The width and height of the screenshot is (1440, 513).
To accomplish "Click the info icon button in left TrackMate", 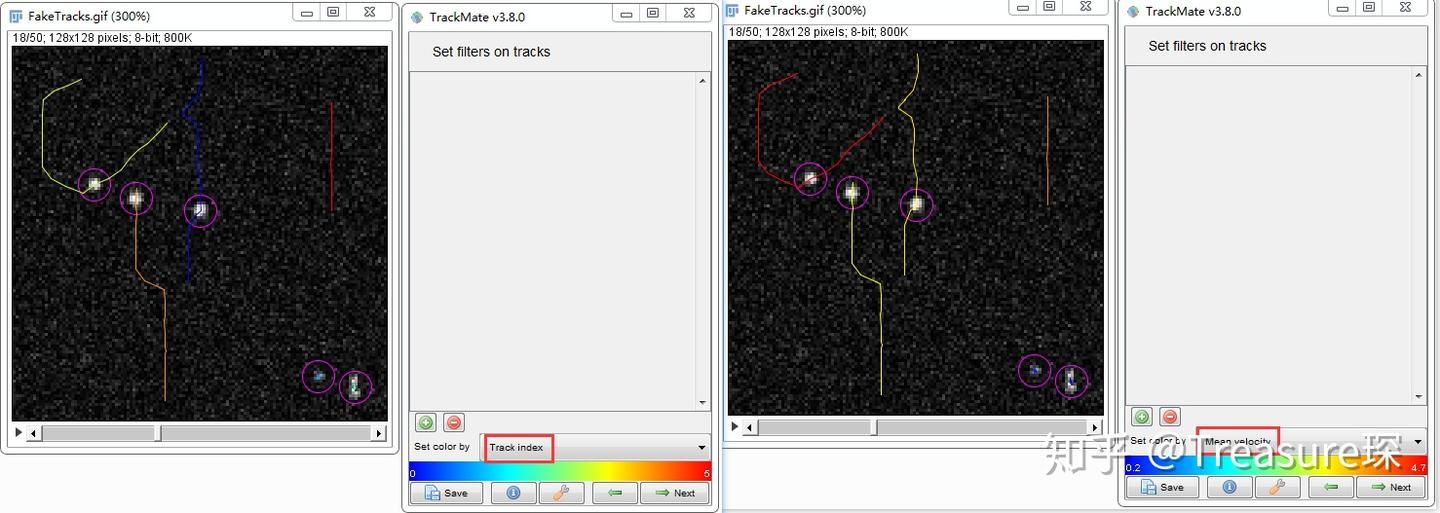I will [x=512, y=493].
